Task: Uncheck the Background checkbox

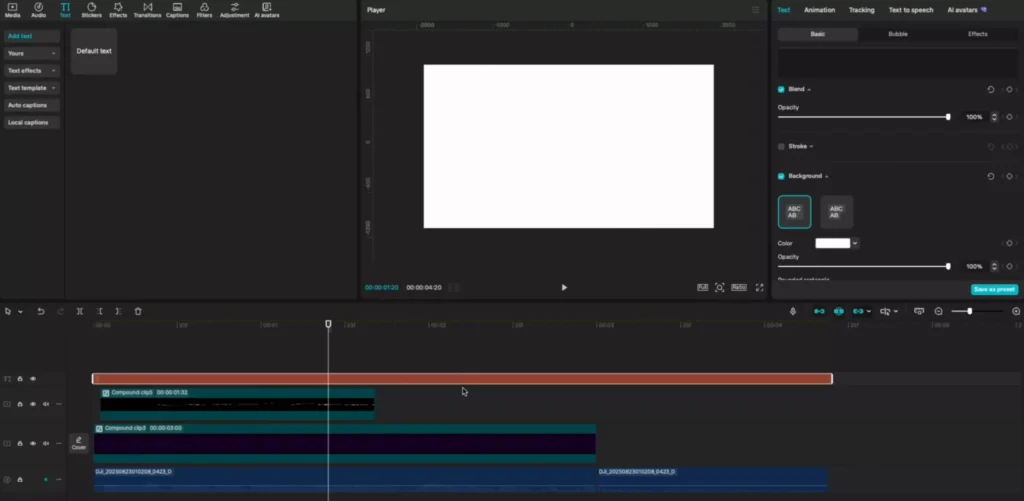Action: pyautogui.click(x=782, y=176)
